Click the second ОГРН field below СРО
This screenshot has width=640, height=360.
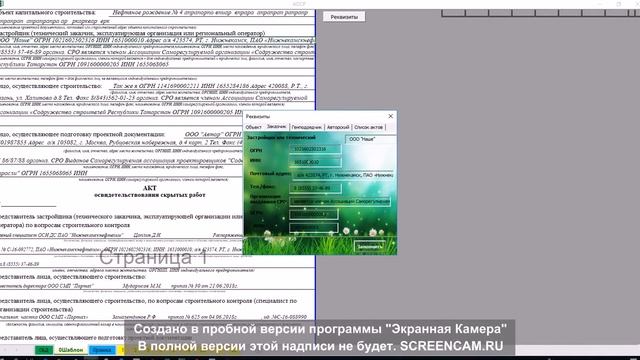313,214
